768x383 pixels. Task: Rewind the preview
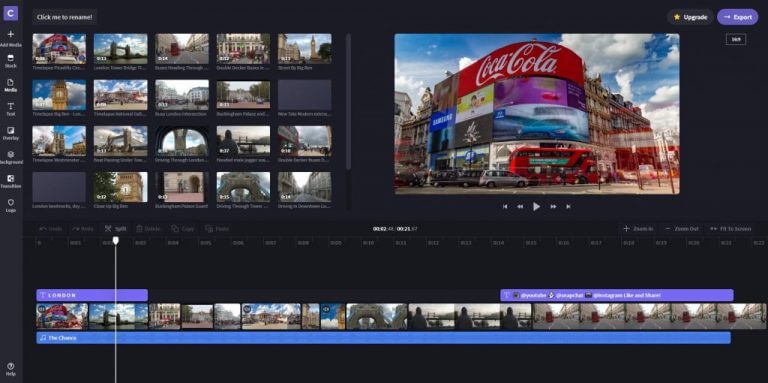tap(520, 207)
